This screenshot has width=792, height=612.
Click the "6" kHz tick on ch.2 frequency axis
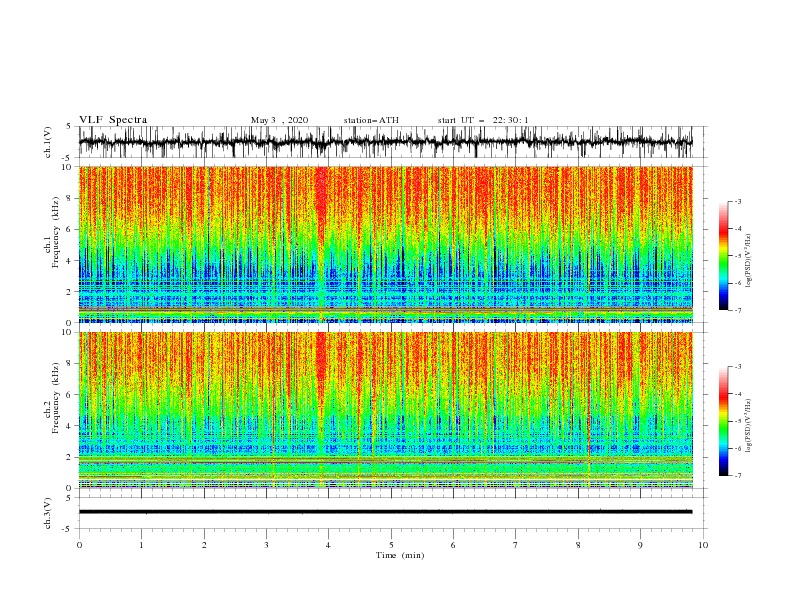[x=70, y=395]
